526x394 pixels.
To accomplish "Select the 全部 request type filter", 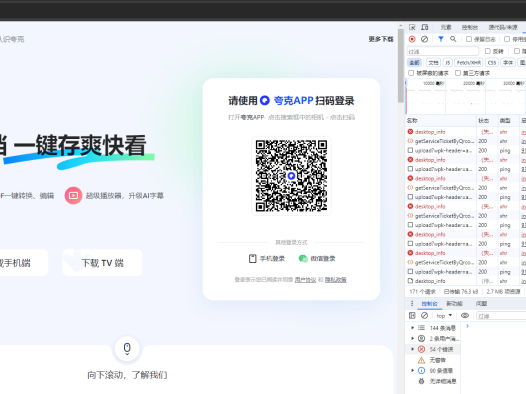I will pos(414,62).
